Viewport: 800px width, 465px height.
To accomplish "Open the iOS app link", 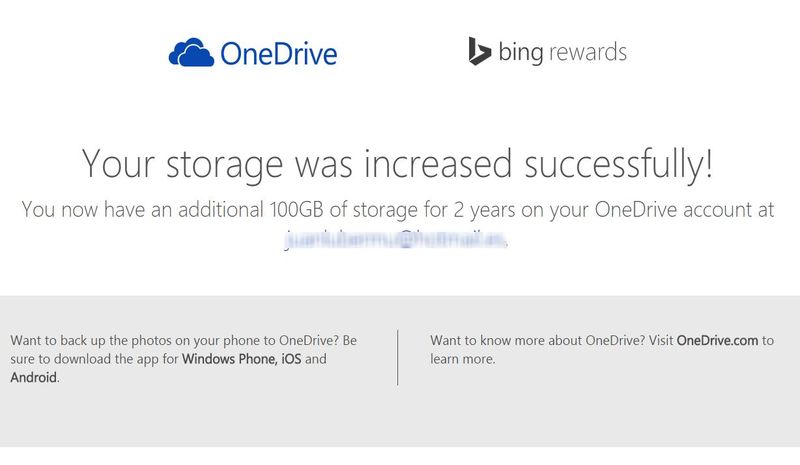I will pyautogui.click(x=291, y=359).
